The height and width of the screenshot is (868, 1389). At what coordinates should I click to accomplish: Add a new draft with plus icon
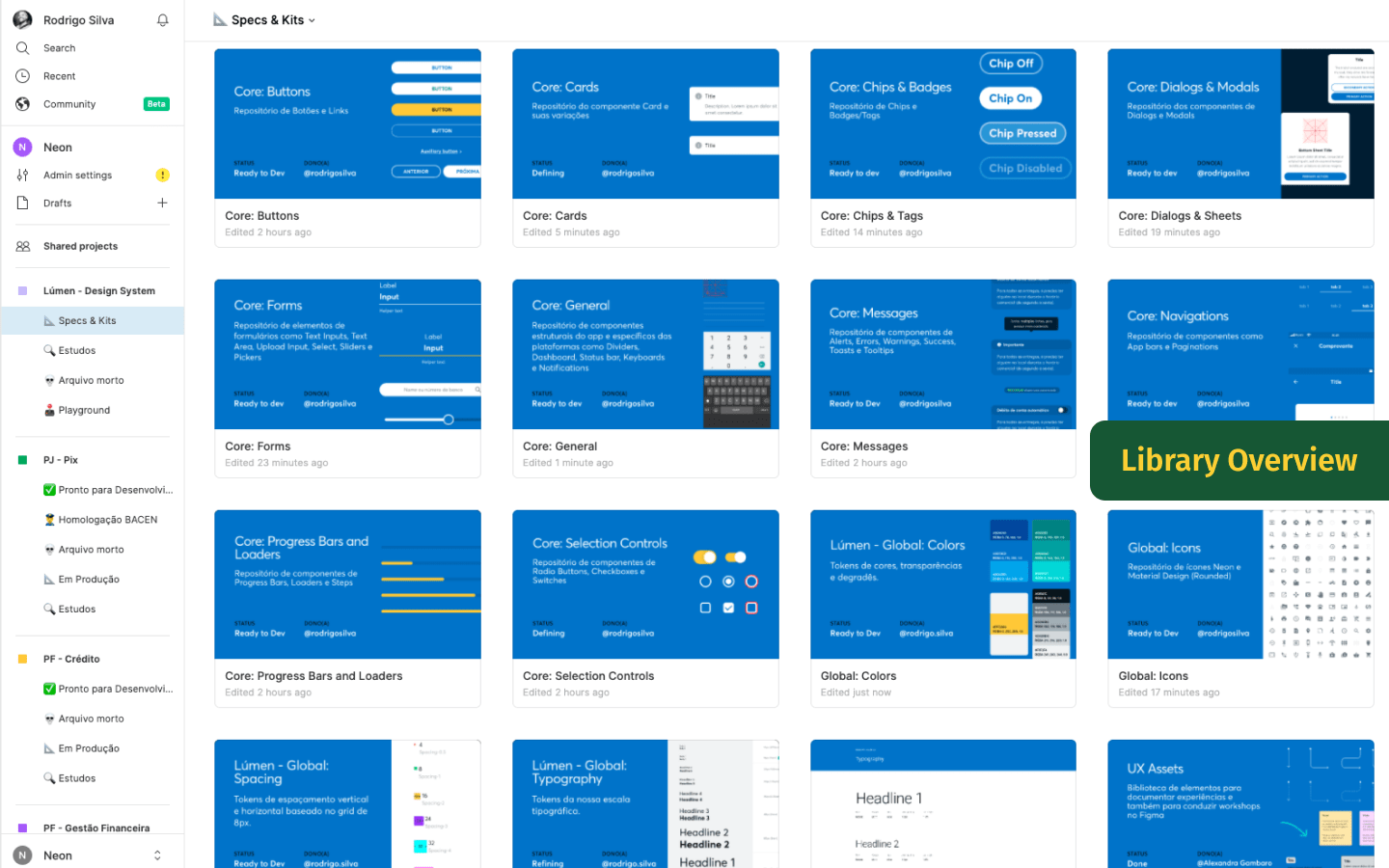point(162,203)
